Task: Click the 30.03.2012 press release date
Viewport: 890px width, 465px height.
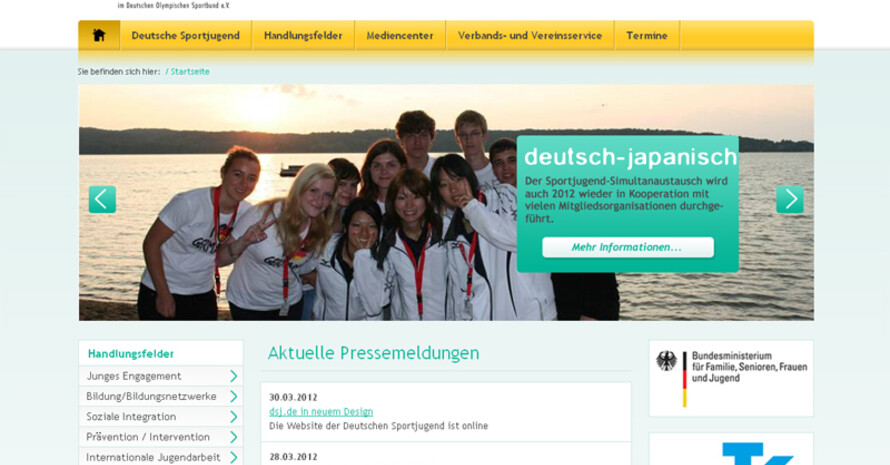Action: (x=293, y=397)
